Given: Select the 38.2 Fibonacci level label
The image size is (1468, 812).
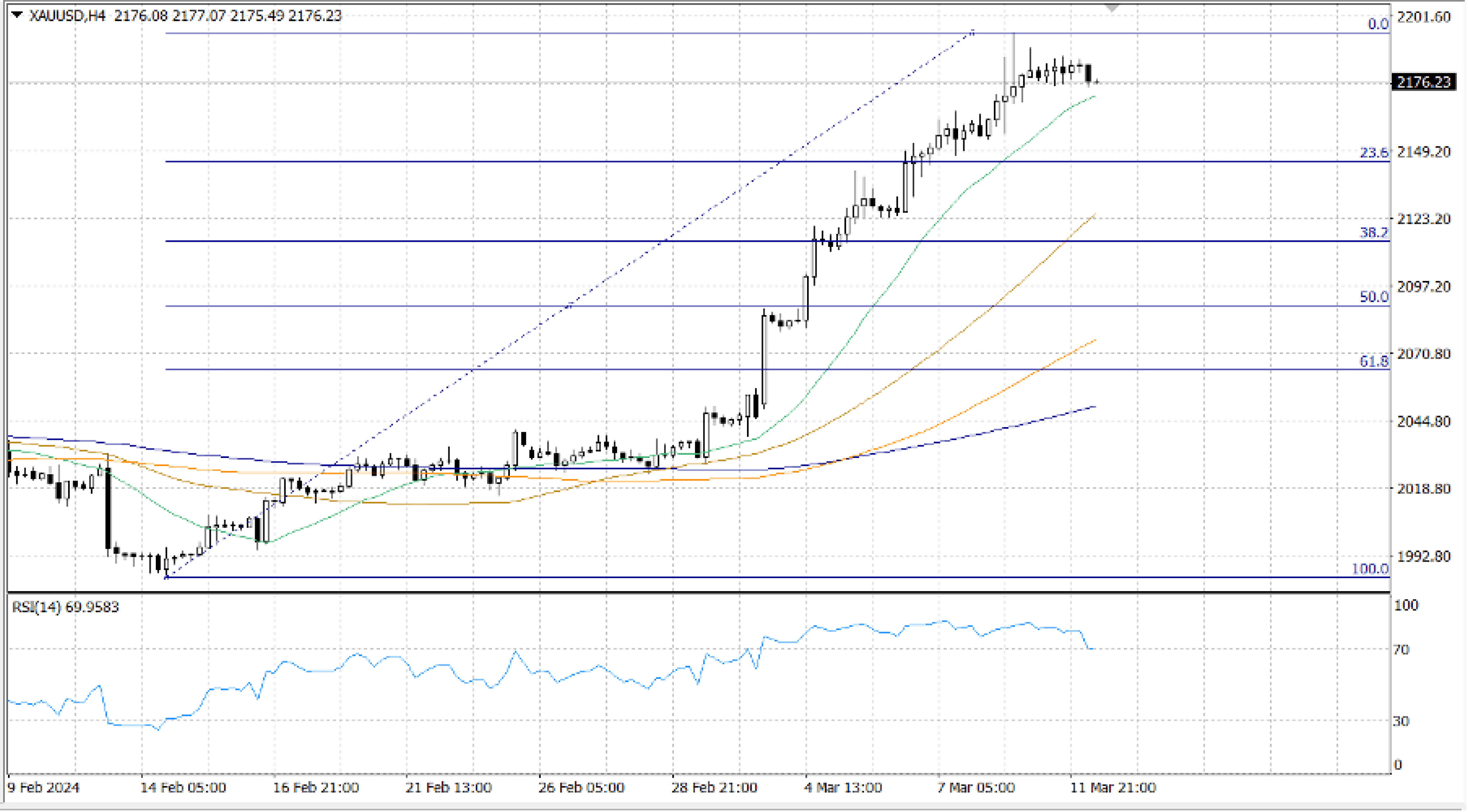Looking at the screenshot, I should tap(1374, 232).
